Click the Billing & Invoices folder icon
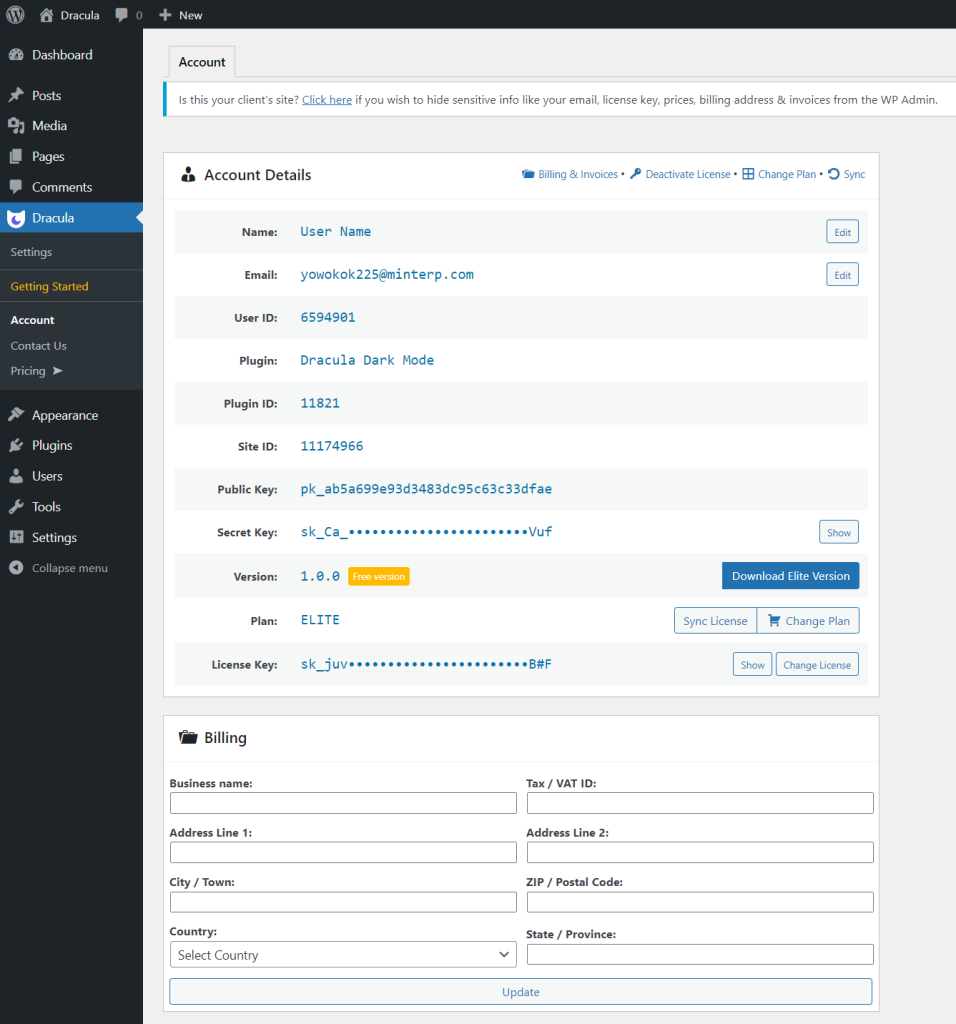 tap(528, 174)
